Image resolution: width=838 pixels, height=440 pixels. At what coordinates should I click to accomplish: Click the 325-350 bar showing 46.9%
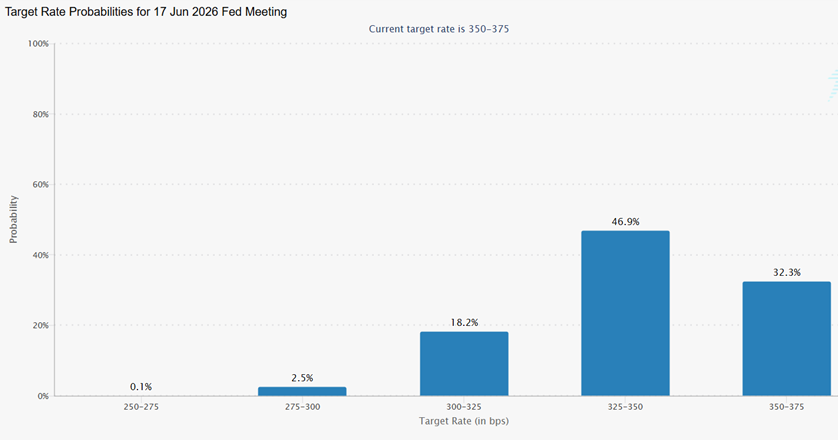point(625,313)
